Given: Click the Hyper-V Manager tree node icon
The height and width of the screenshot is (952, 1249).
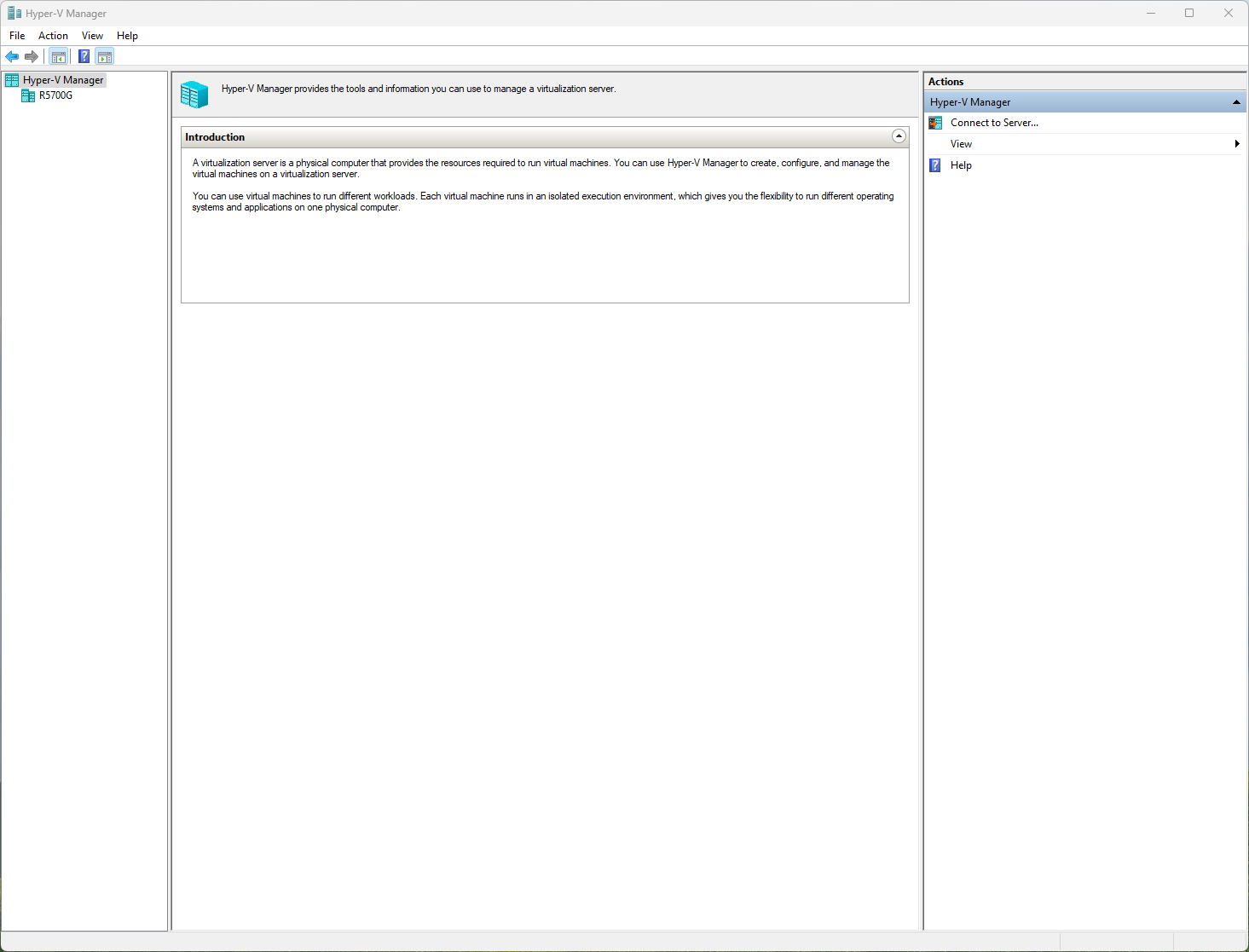Looking at the screenshot, I should [x=12, y=80].
